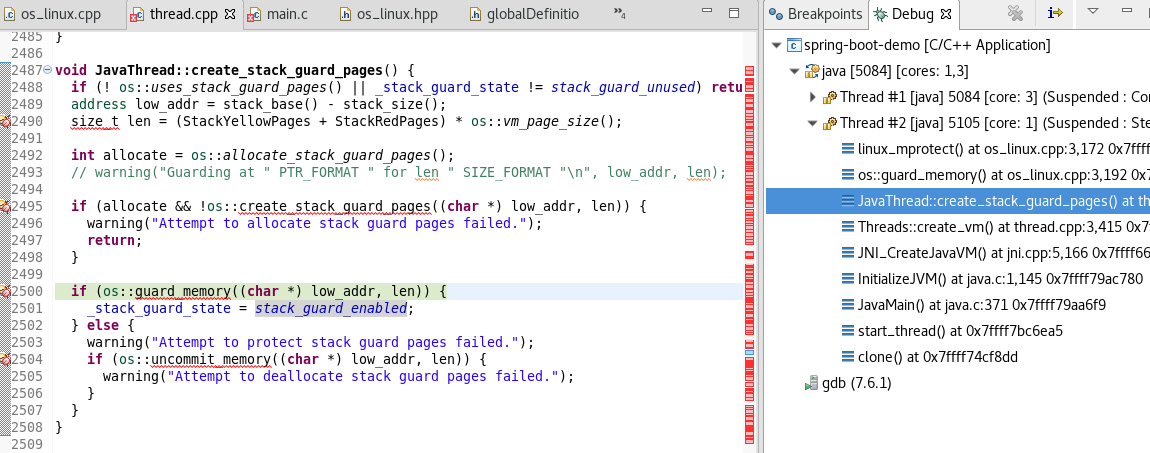This screenshot has width=1150, height=453.
Task: Click the Thread #2 gear icon
Action: pyautogui.click(x=829, y=122)
